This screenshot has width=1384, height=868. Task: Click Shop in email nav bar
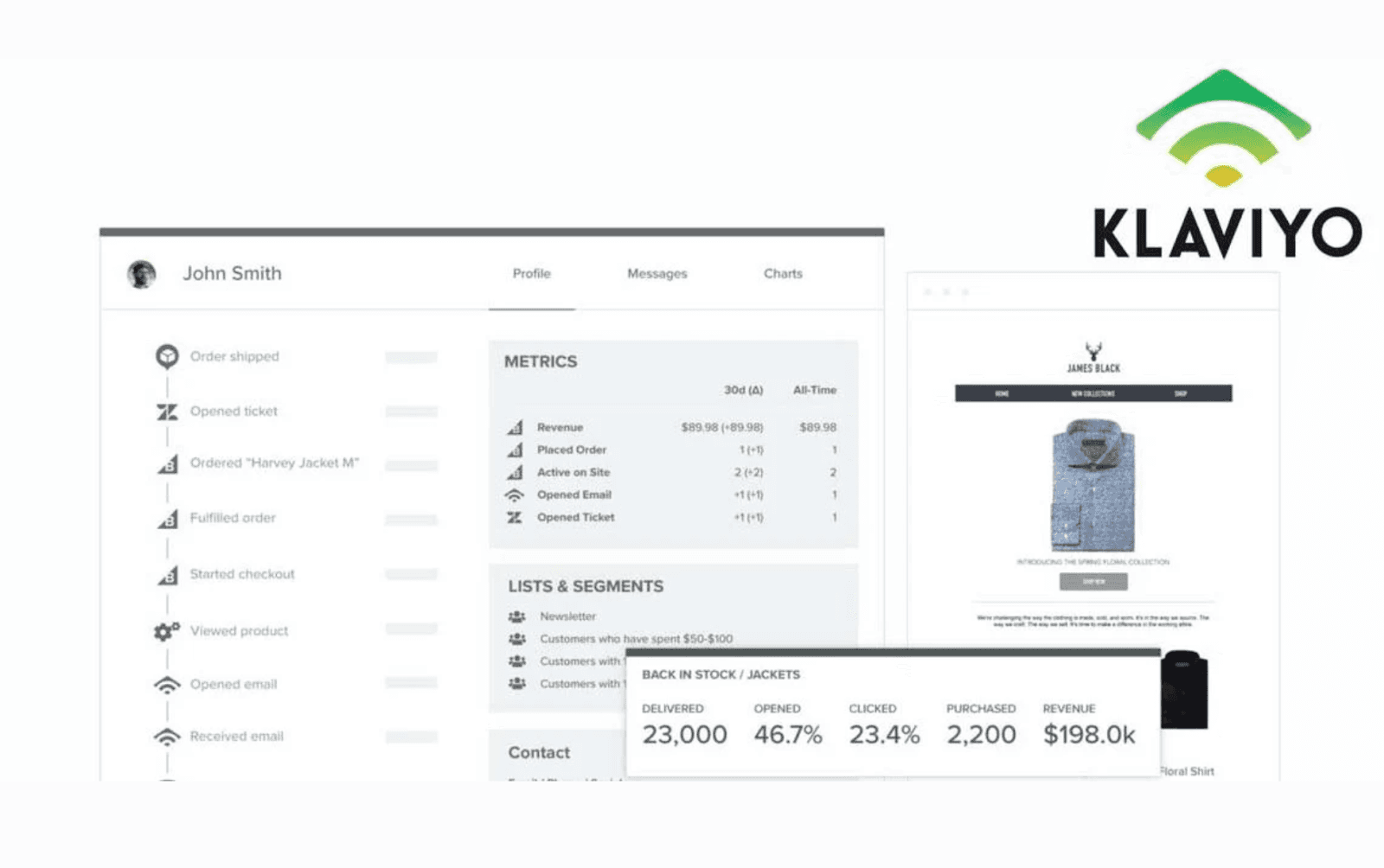(x=1181, y=393)
